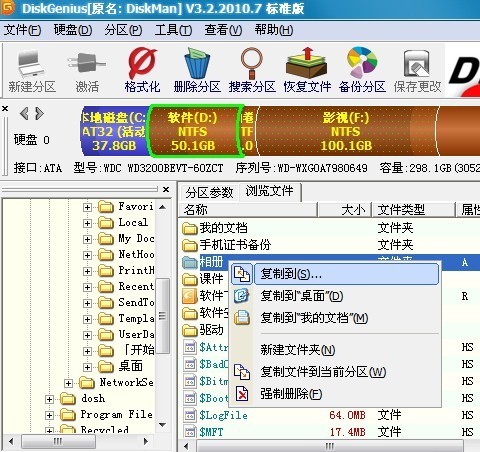Launch the 恢复文件 file recovery tool
The width and height of the screenshot is (480, 452).
[x=307, y=70]
